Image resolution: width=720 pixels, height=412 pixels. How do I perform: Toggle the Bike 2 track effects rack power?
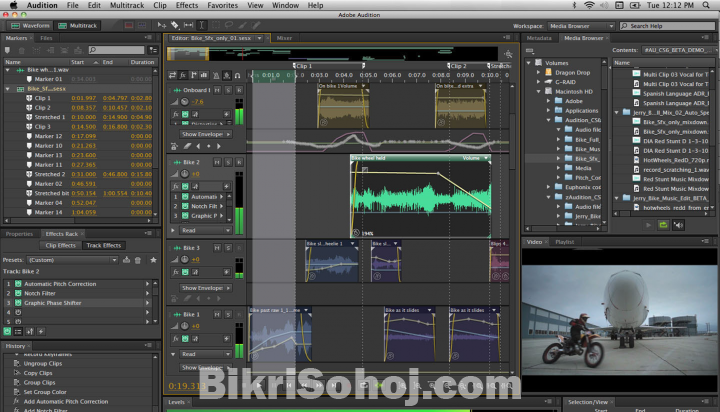coord(185,186)
